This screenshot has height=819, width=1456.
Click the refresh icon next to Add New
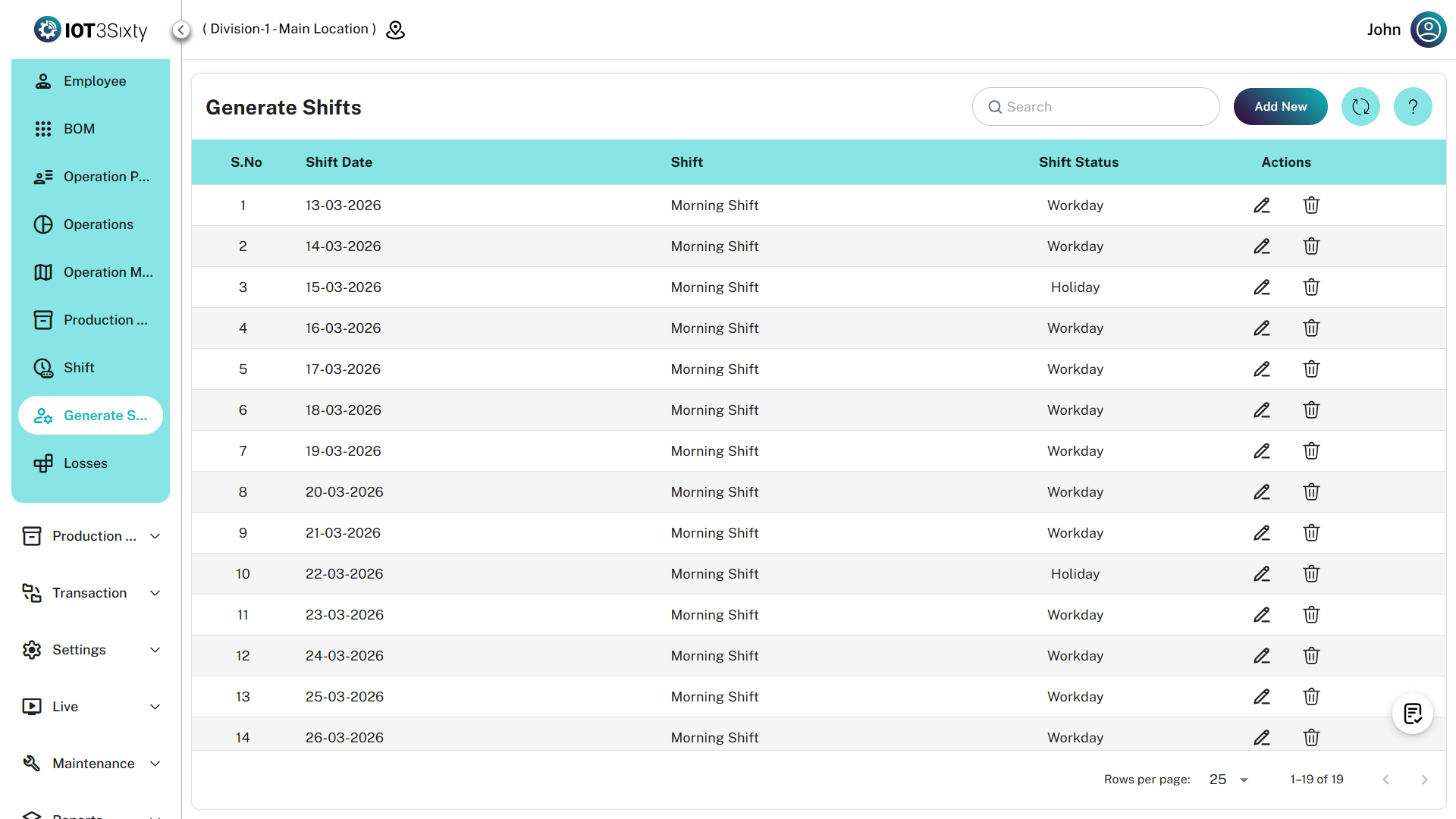[x=1360, y=107]
